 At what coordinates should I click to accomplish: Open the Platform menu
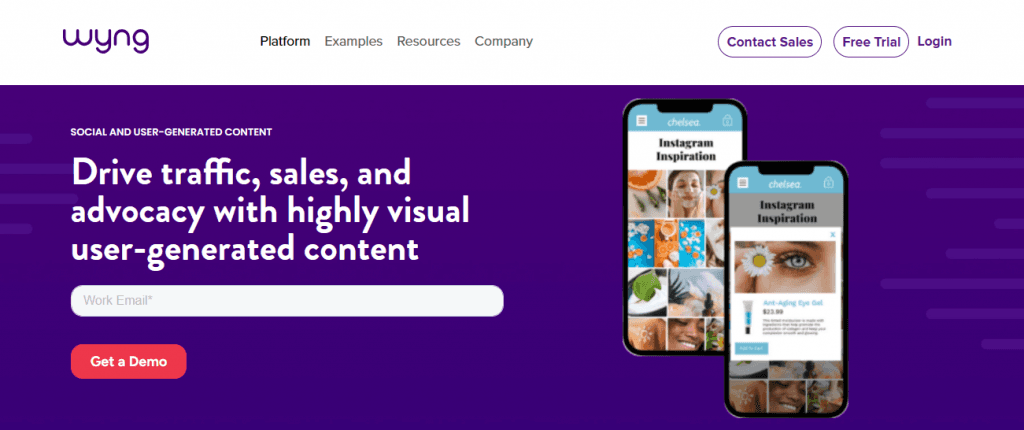[x=285, y=41]
